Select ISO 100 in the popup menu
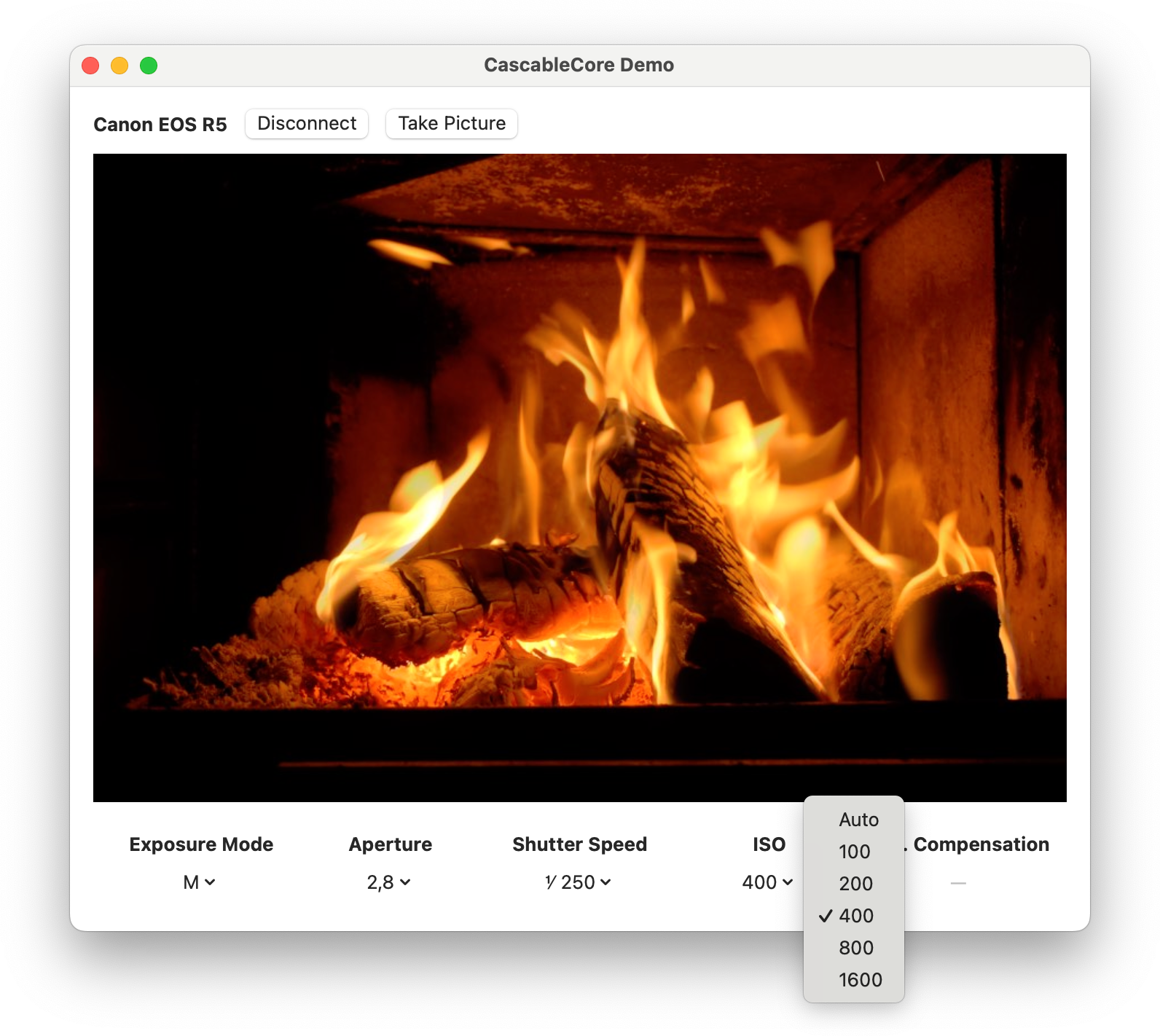This screenshot has height=1036, width=1160. [854, 852]
